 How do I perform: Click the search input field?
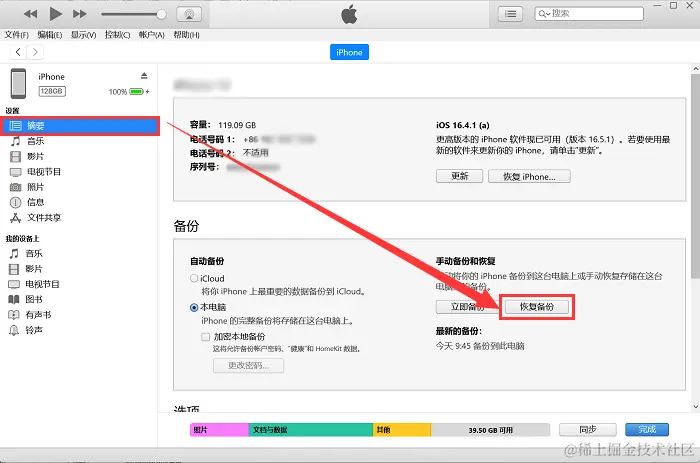589,13
